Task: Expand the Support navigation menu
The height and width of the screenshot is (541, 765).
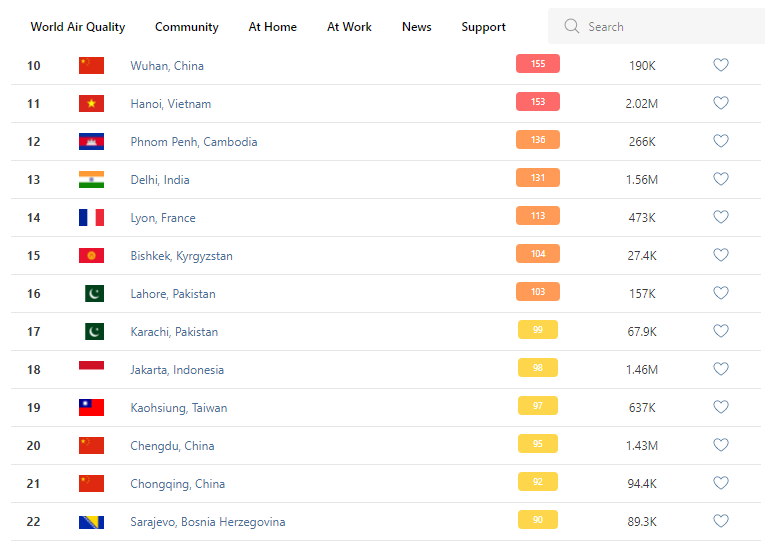Action: (x=483, y=27)
